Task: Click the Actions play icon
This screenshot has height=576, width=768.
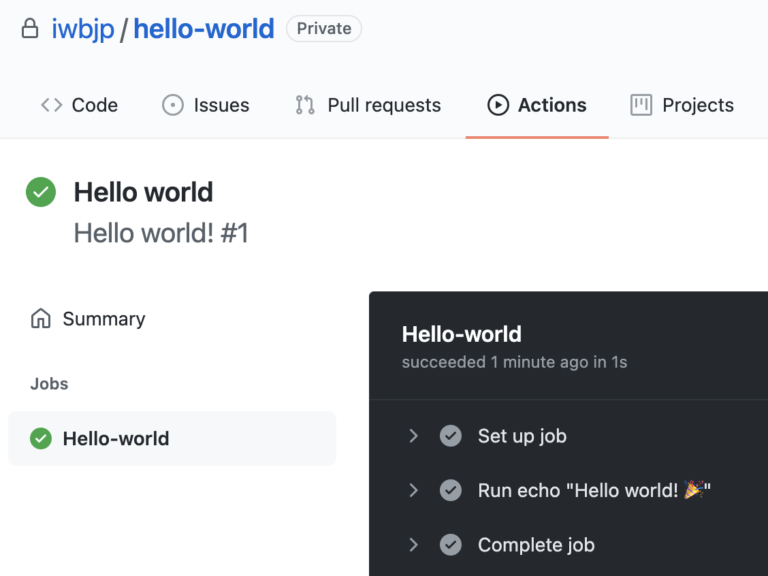Action: (x=498, y=105)
